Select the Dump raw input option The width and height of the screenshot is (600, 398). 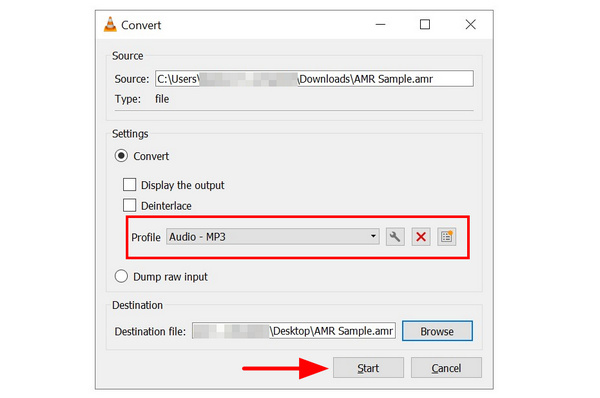(121, 276)
